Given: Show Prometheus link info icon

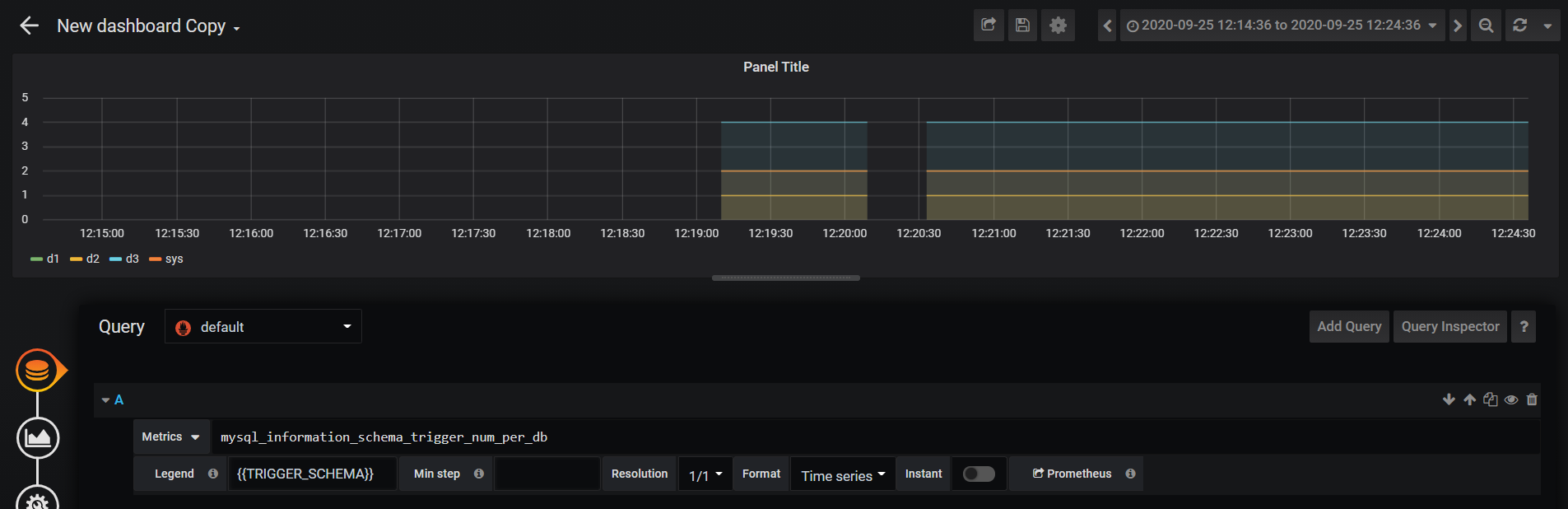Looking at the screenshot, I should pyautogui.click(x=1130, y=474).
